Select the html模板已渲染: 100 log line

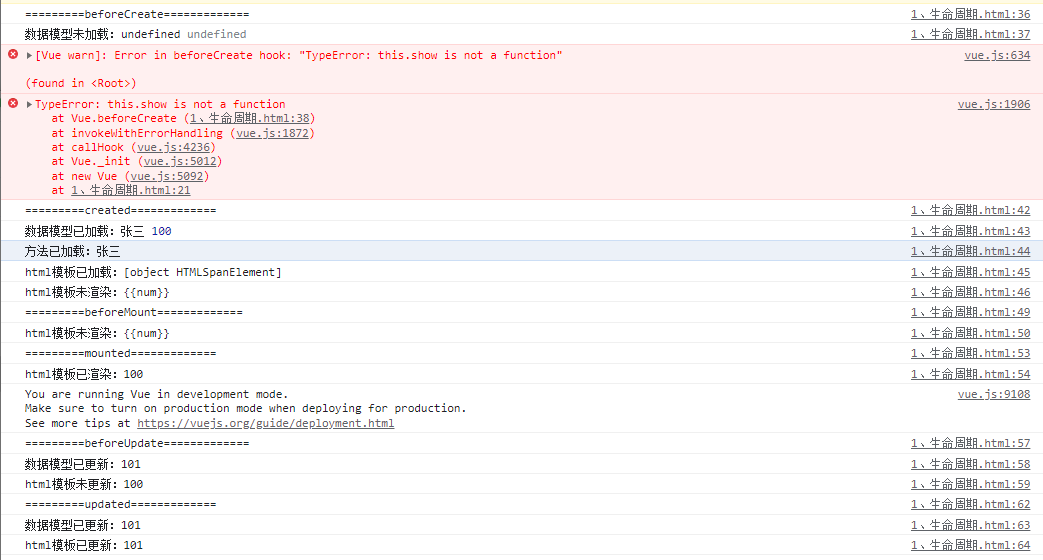pyautogui.click(x=84, y=374)
